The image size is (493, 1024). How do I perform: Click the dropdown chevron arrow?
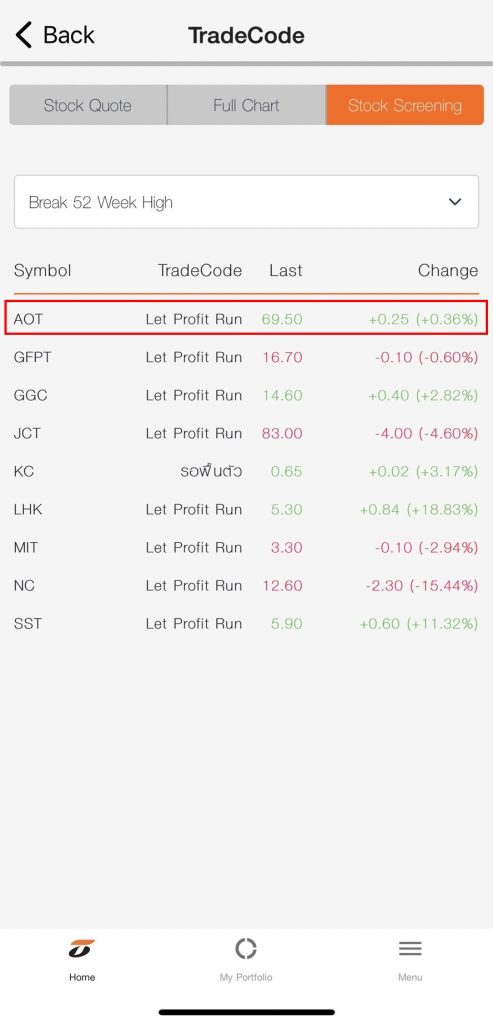coord(455,202)
